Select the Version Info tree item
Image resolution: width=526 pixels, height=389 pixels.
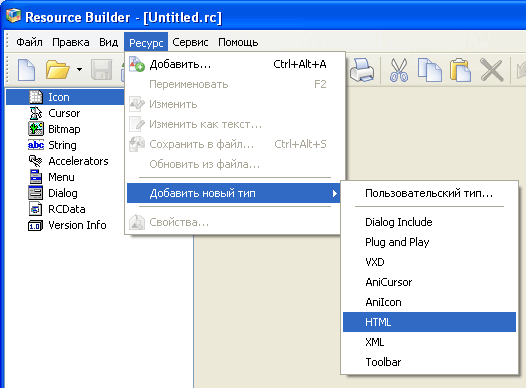click(x=77, y=225)
